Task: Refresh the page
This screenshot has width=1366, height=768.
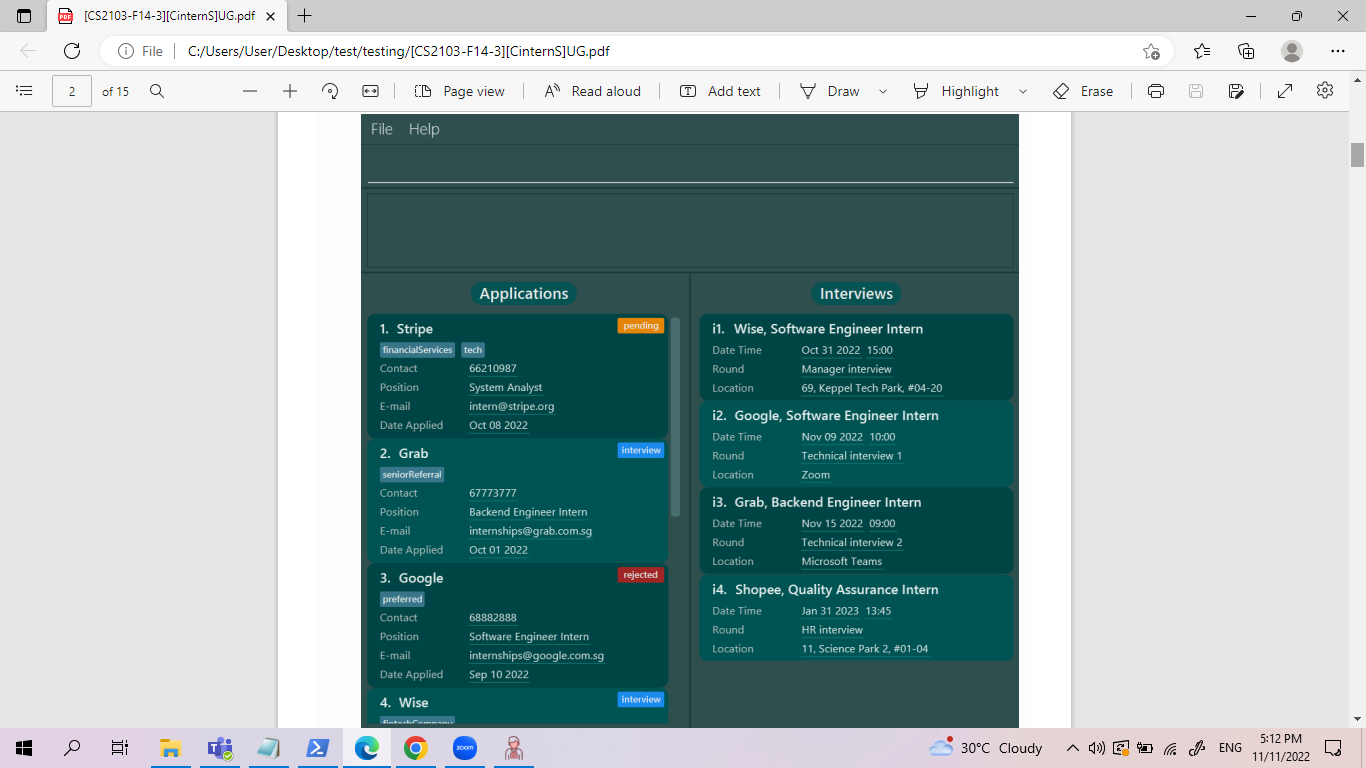Action: tap(72, 51)
